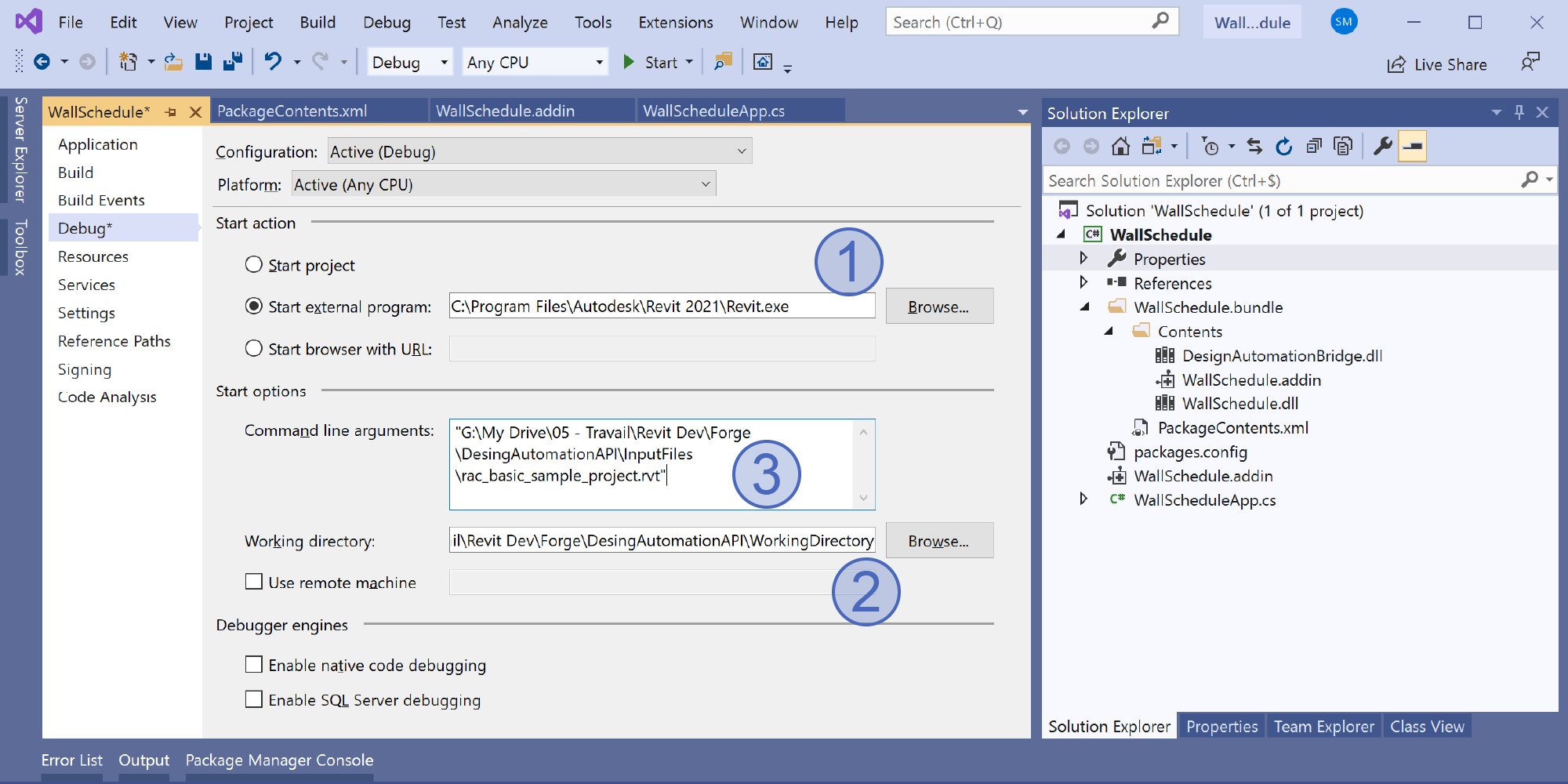Screen dimensions: 1568x784
Task: Click the Redo arrow icon
Action: pyautogui.click(x=320, y=61)
